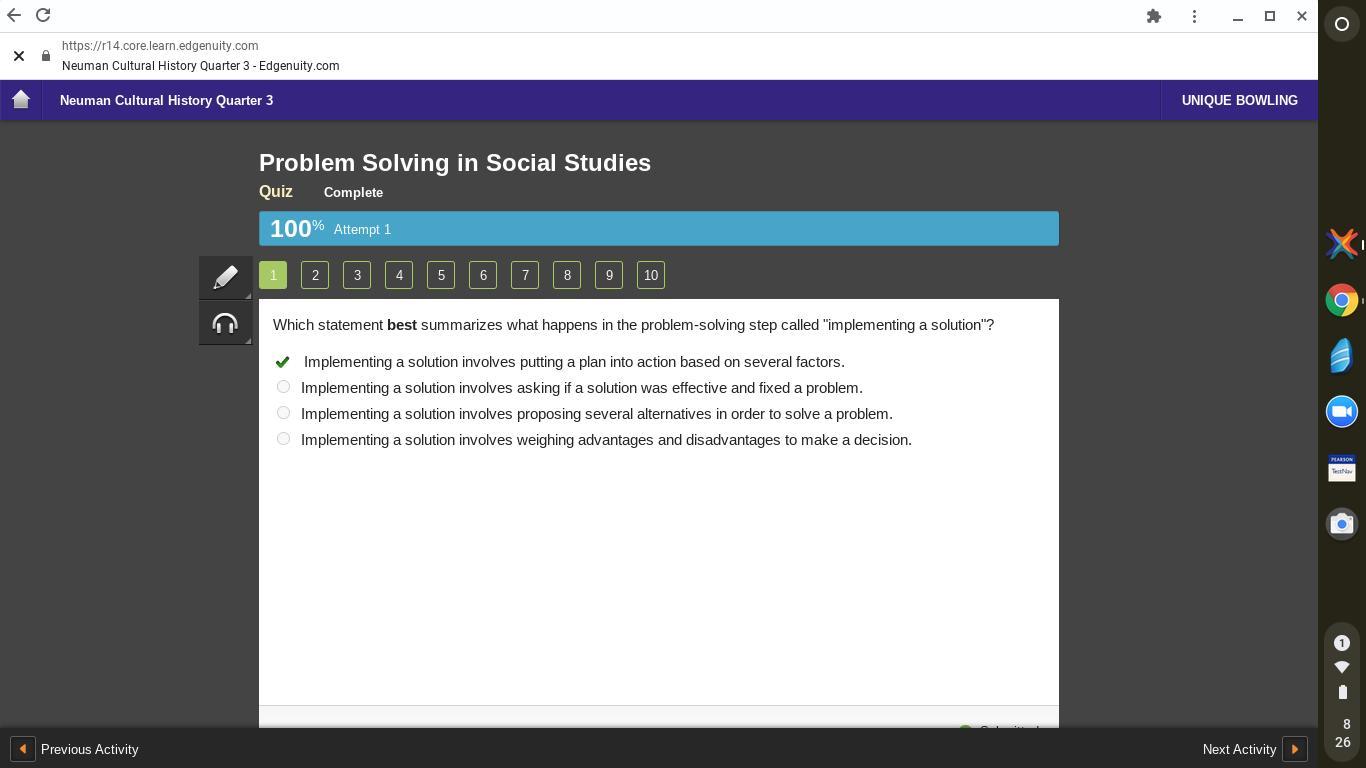
Task: Go to question 7
Action: coord(525,275)
